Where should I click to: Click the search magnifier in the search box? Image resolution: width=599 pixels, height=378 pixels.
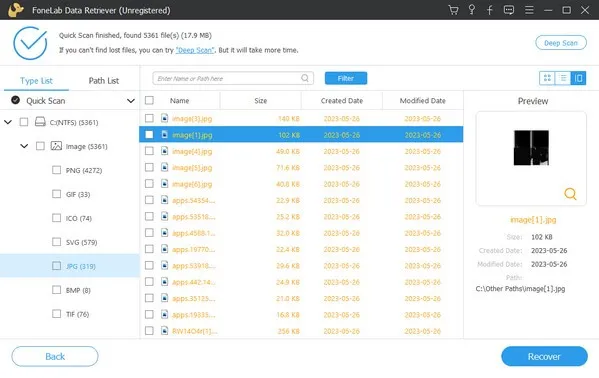(x=305, y=78)
